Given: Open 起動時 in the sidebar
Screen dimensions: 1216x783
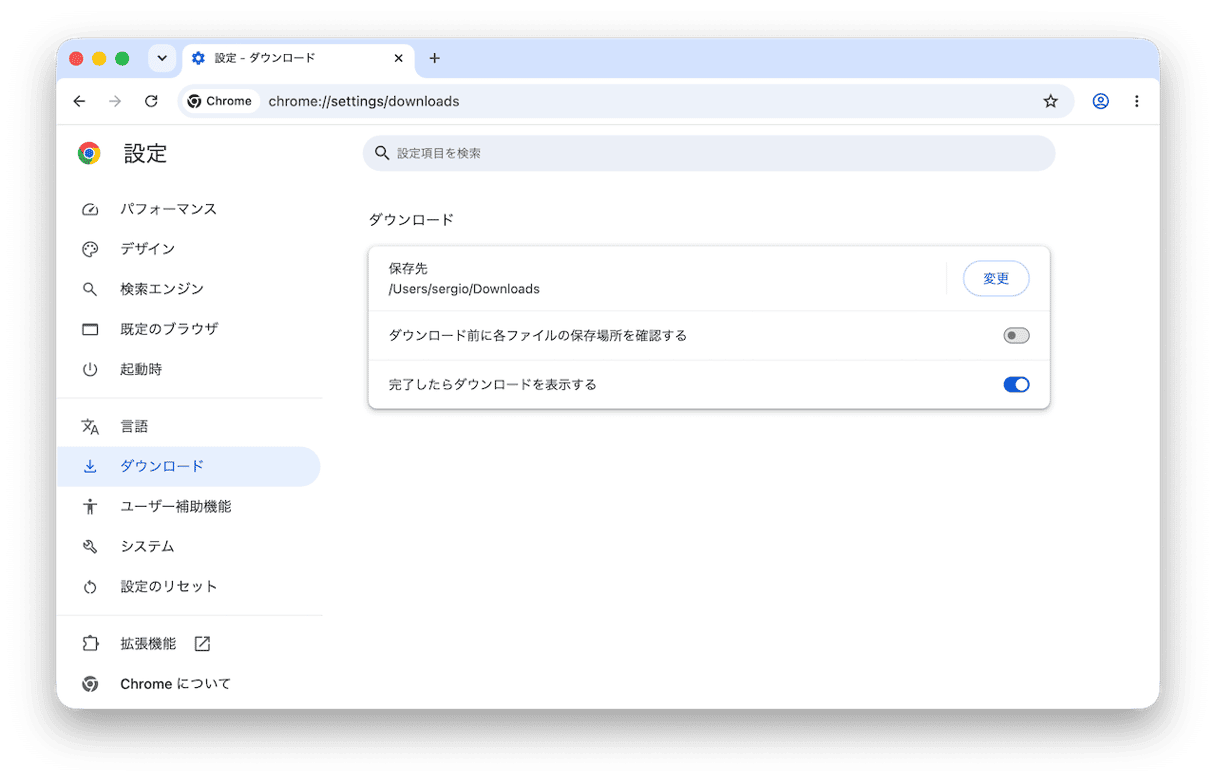Looking at the screenshot, I should pos(188,369).
